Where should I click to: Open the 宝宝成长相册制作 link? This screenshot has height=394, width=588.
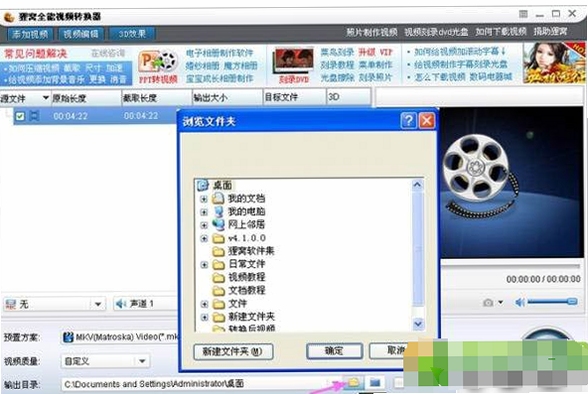click(220, 79)
